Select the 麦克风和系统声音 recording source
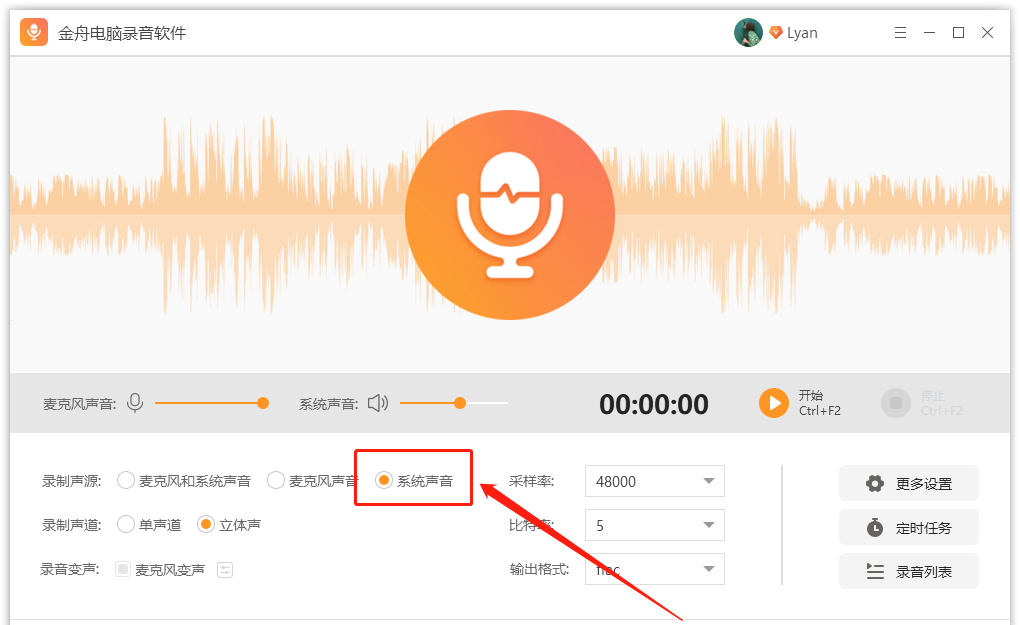 click(x=126, y=479)
